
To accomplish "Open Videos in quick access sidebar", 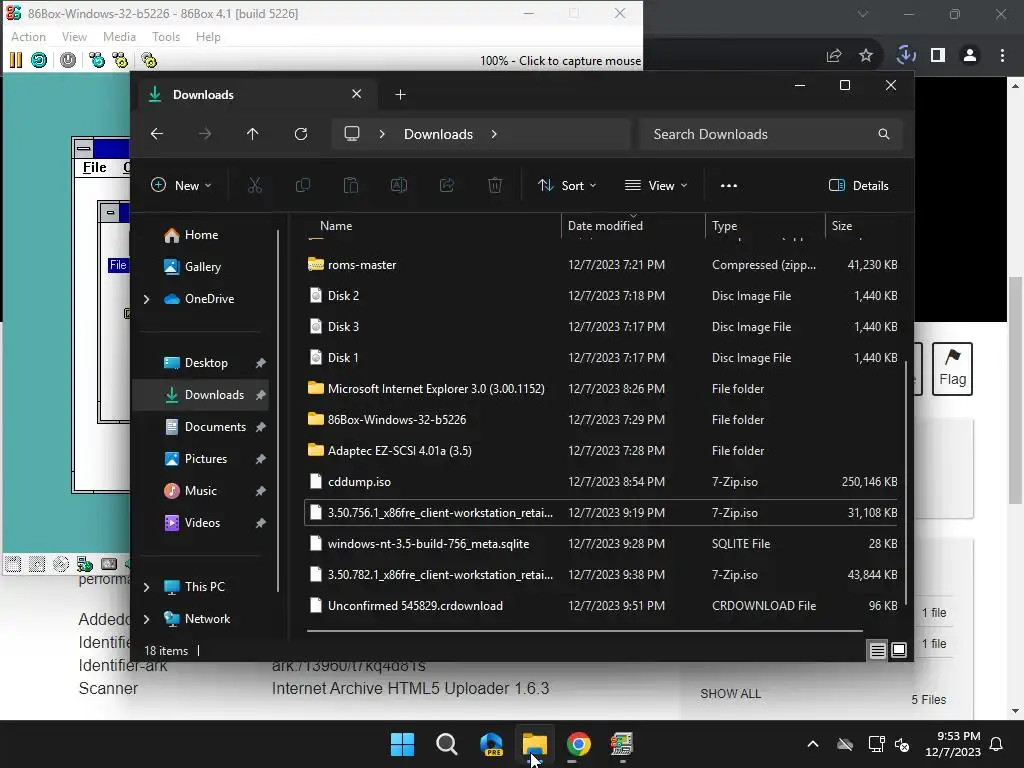I will point(200,522).
